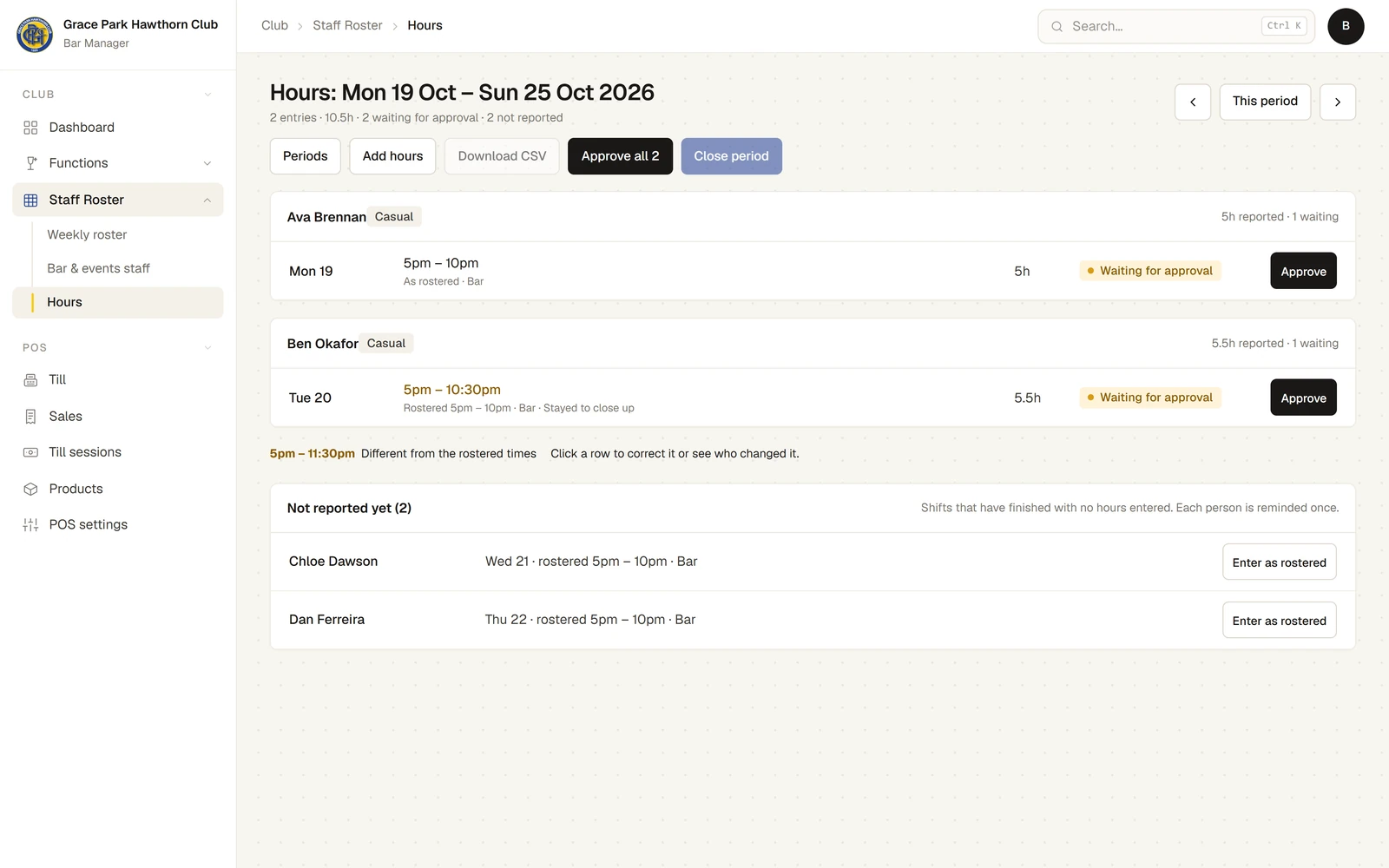This screenshot has width=1389, height=868.
Task: Click the Functions cocktail glass icon
Action: pos(30,163)
